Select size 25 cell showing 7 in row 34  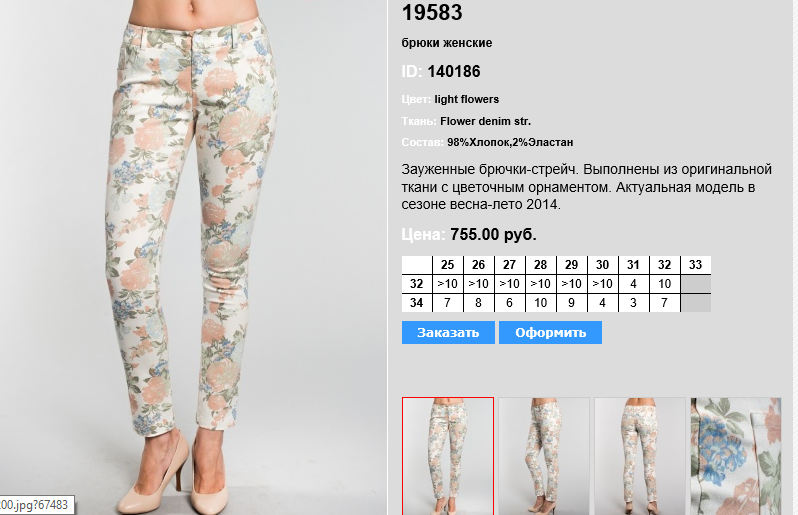(x=448, y=303)
